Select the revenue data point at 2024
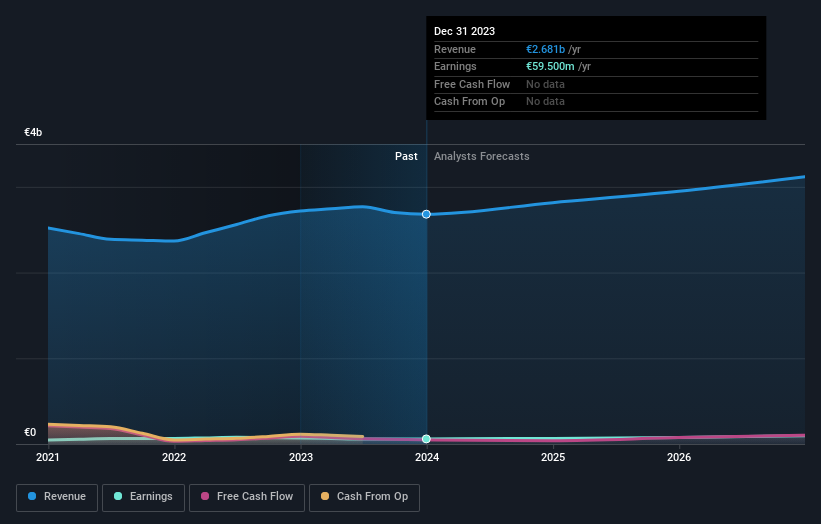Image resolution: width=821 pixels, height=524 pixels. point(426,214)
